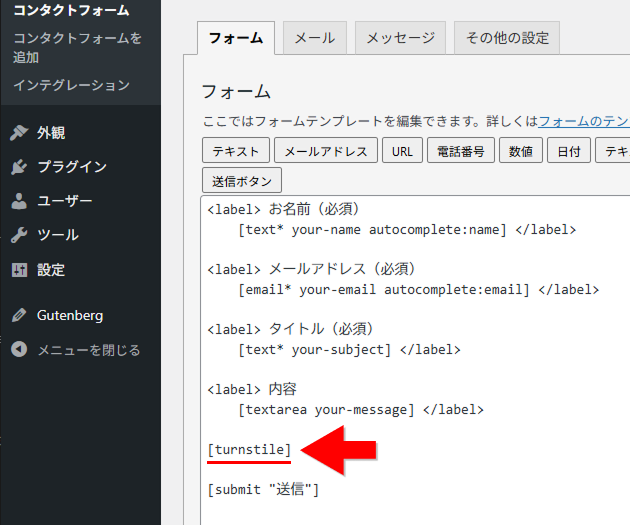
Task: Switch to the メール tab
Action: 315,38
